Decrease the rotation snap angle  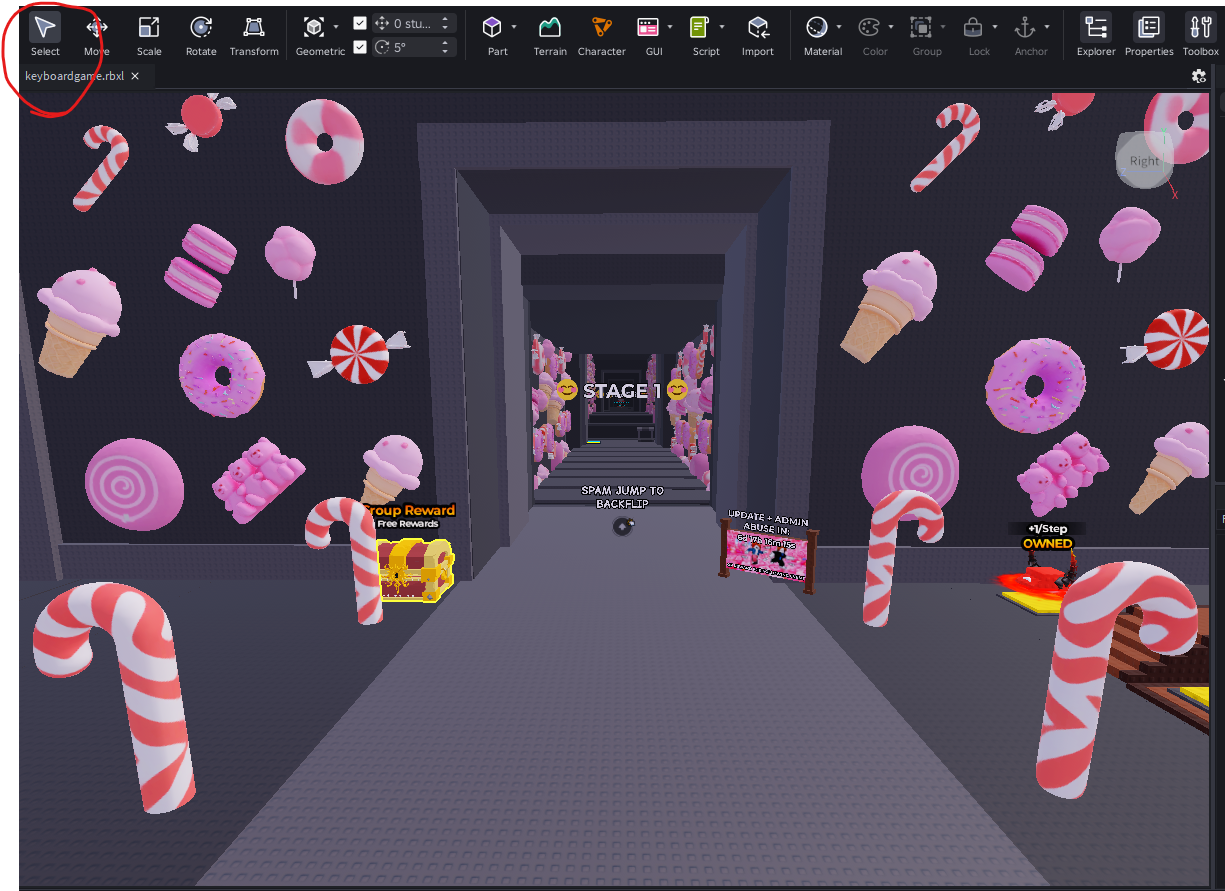pyautogui.click(x=445, y=51)
